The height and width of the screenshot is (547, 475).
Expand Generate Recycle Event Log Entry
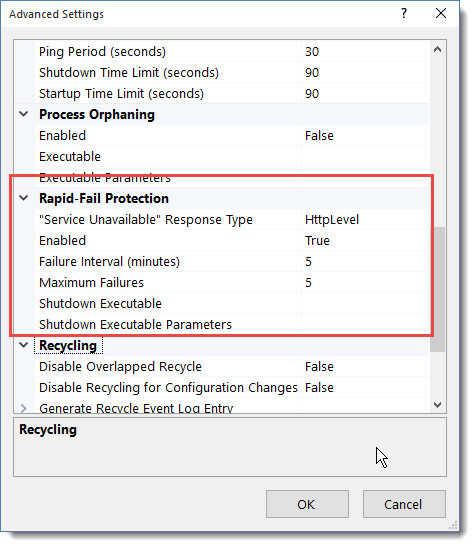click(x=24, y=408)
